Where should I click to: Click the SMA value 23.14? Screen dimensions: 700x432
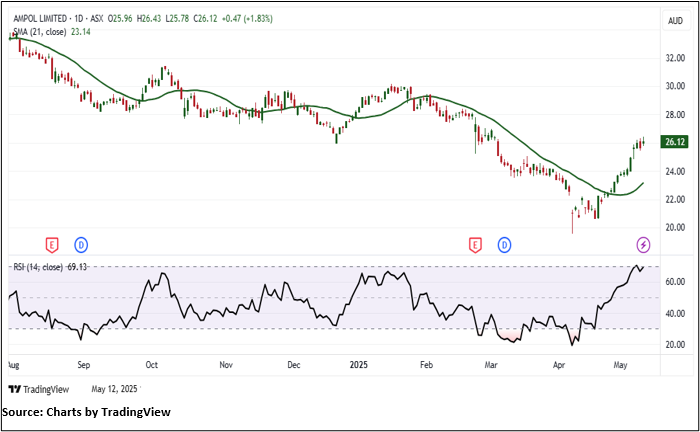click(x=80, y=32)
